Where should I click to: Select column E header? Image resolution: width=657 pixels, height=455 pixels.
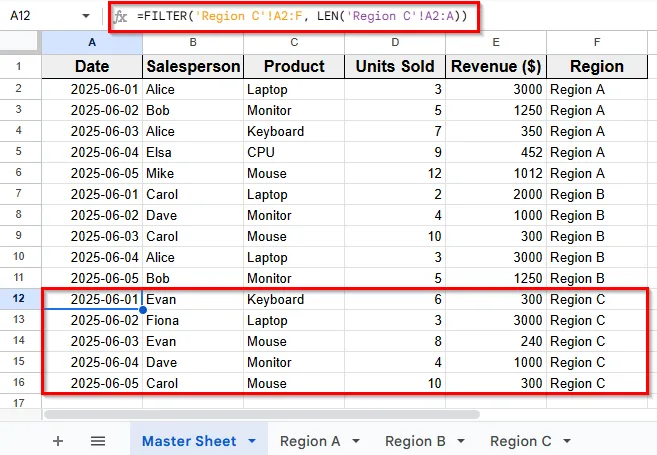[496, 42]
